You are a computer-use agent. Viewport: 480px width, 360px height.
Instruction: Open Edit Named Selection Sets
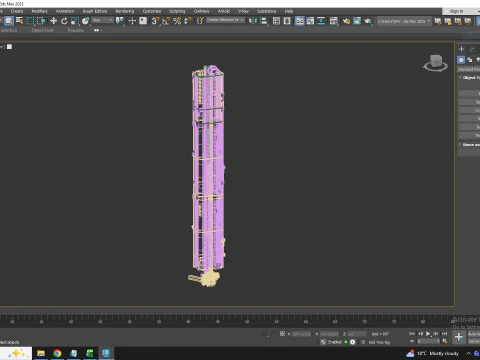200,21
